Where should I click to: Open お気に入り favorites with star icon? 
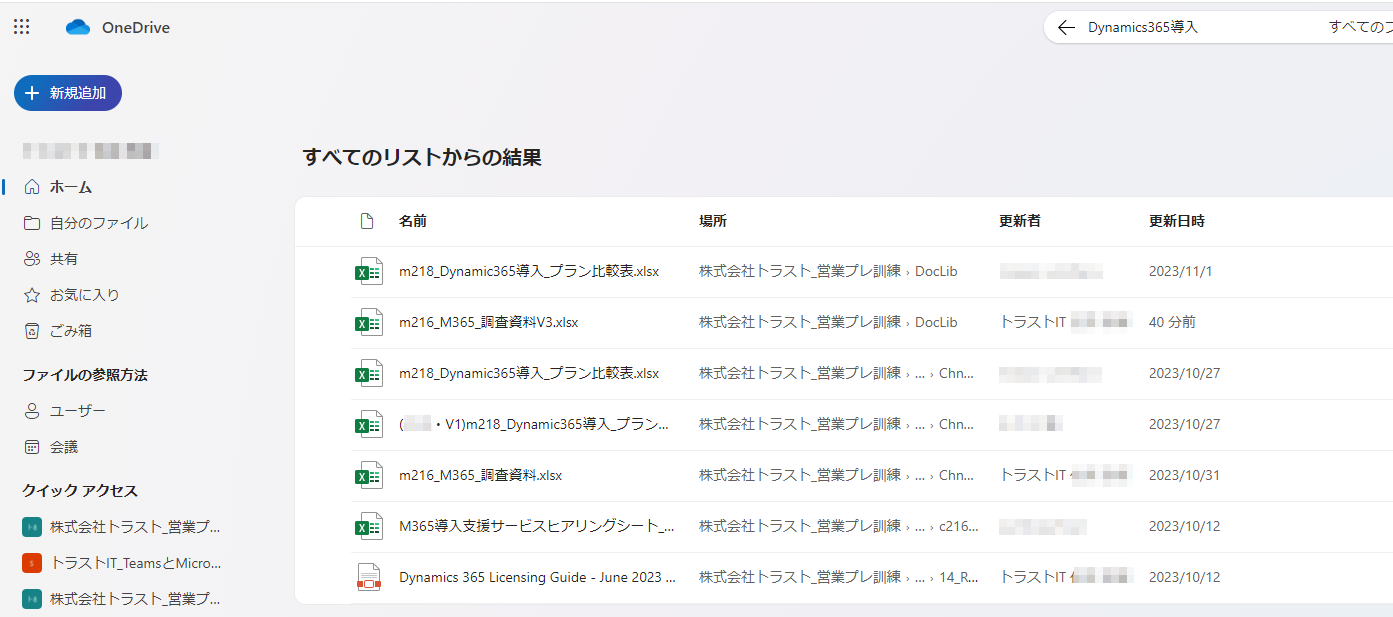(x=84, y=295)
